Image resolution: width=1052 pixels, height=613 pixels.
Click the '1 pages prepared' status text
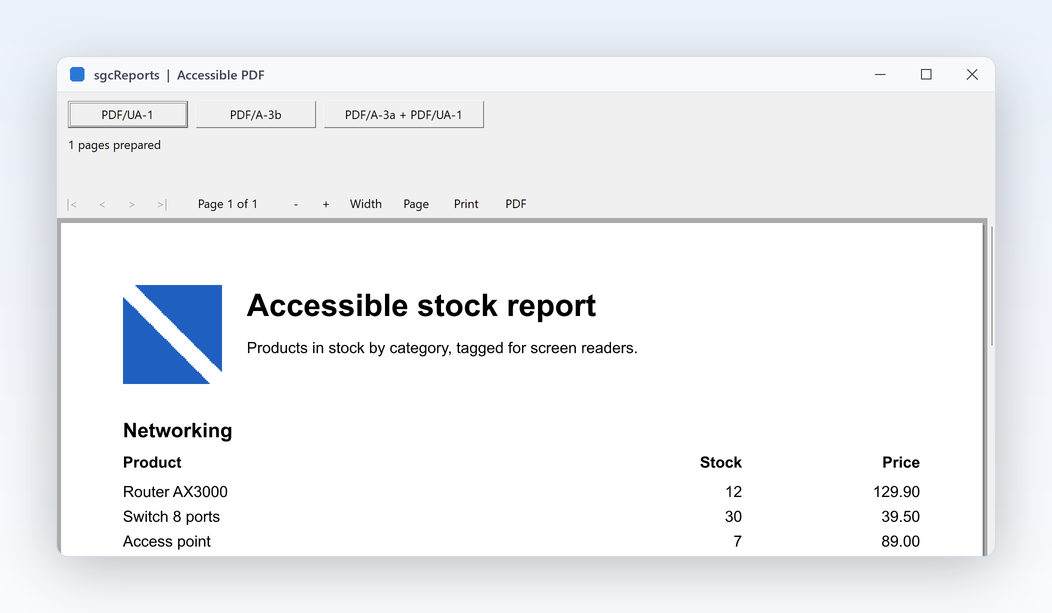115,145
